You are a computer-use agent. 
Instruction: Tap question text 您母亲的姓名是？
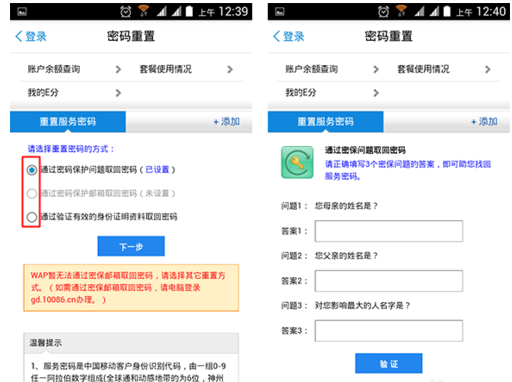346,206
